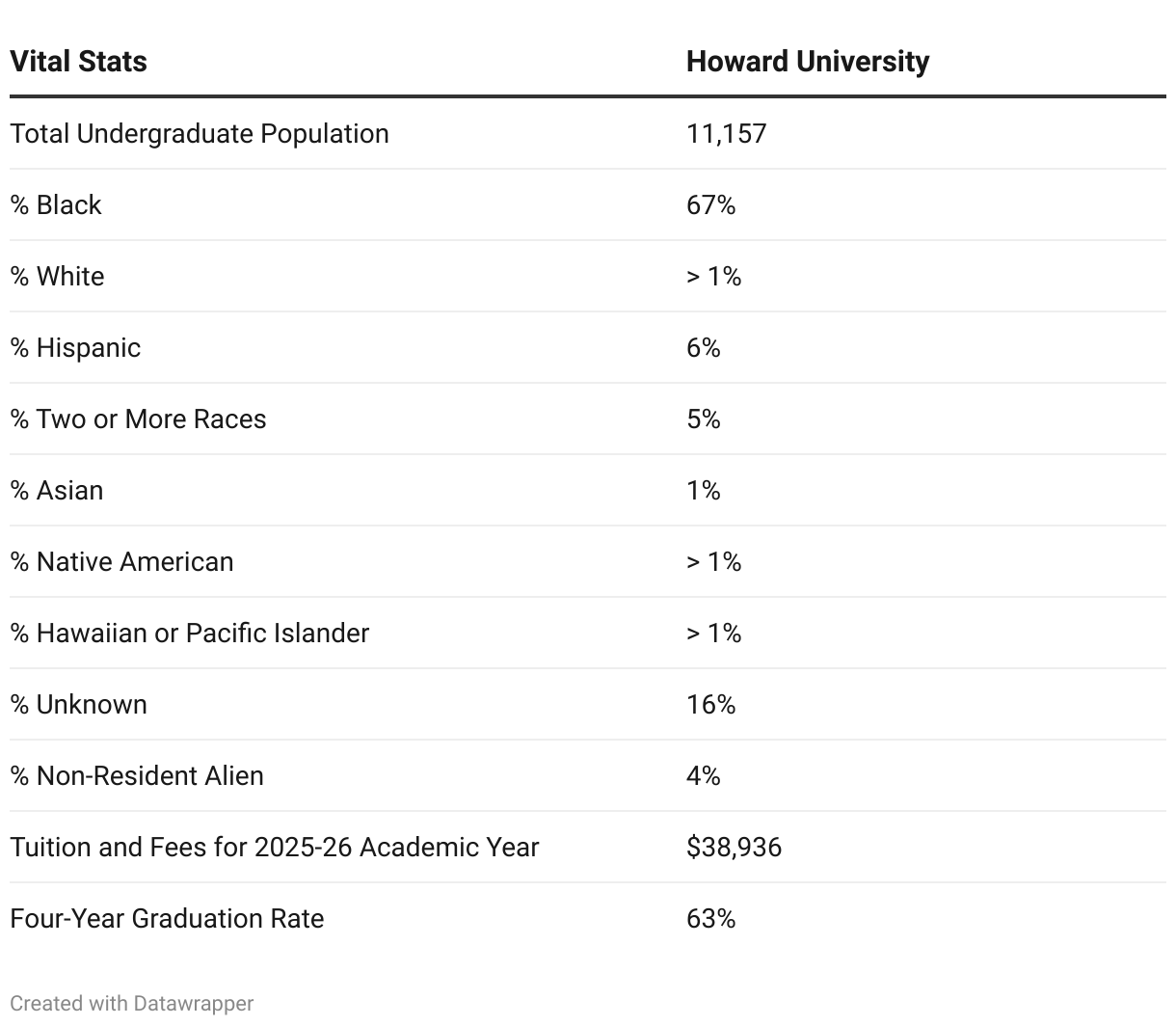
Task: Click "% Hawaiian or Pacific Islander" label
Action: [x=190, y=633]
